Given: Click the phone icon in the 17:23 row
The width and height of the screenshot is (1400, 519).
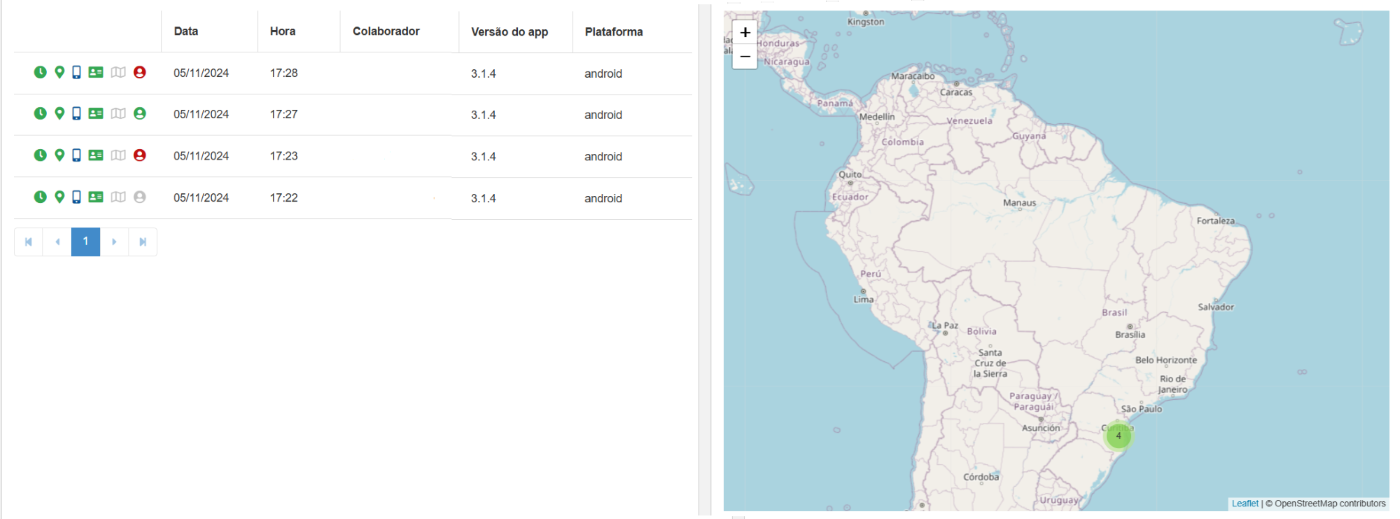Looking at the screenshot, I should tap(76, 155).
